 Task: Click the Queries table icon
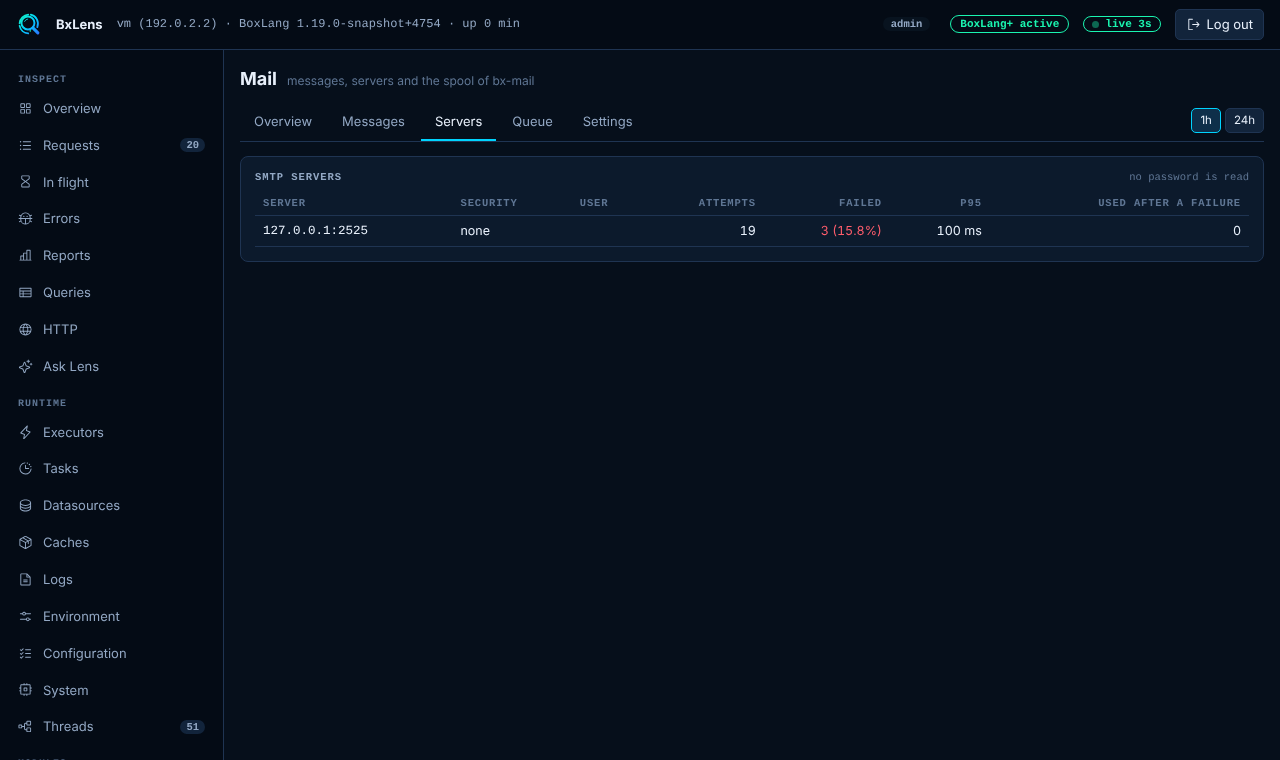(25, 292)
